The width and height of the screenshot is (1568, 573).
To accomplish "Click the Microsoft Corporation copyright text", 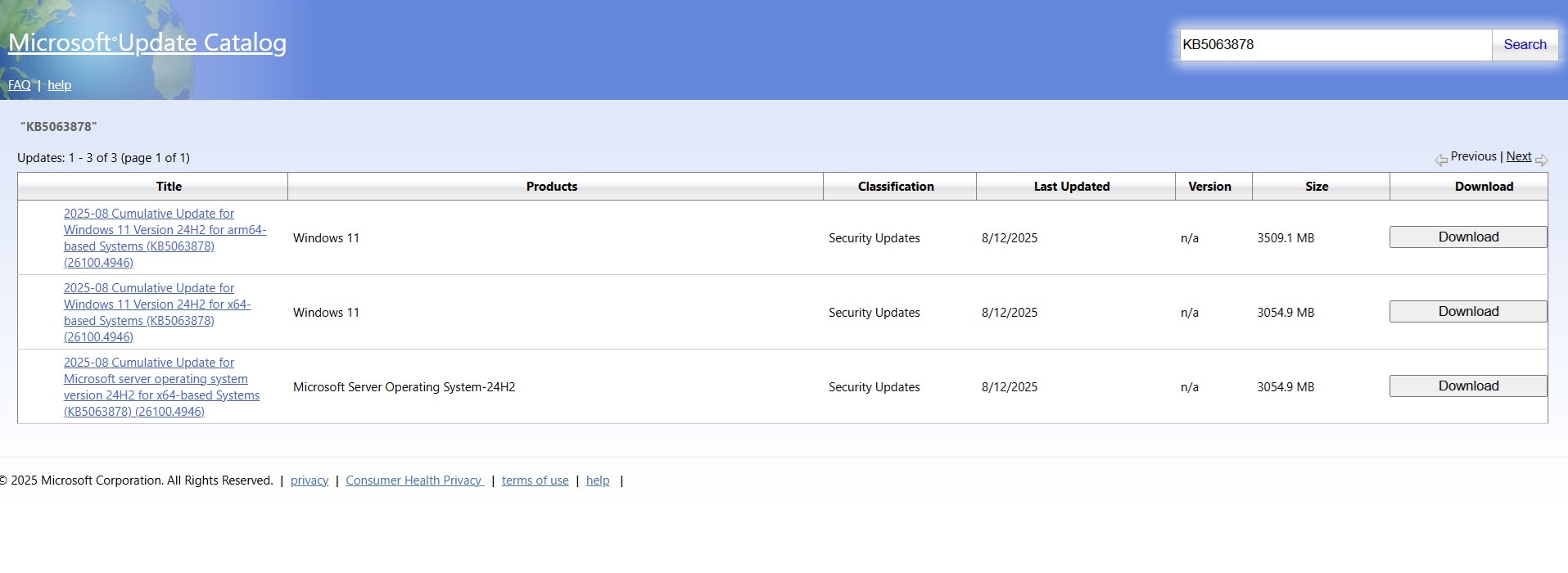I will [137, 481].
